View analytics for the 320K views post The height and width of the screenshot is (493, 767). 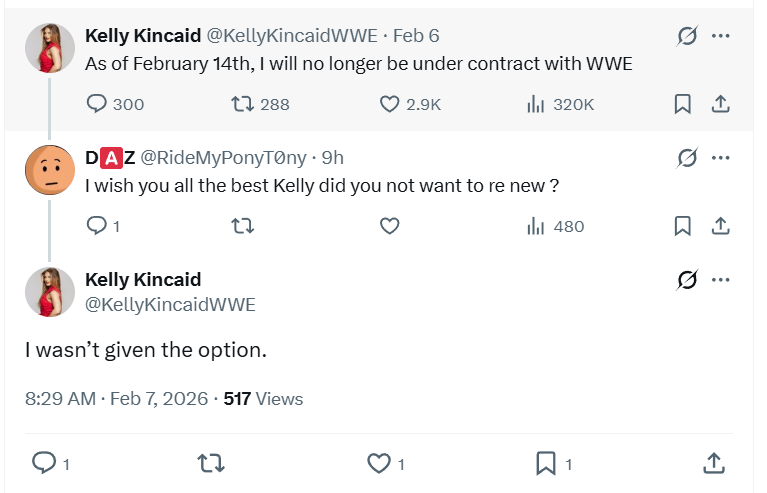537,104
